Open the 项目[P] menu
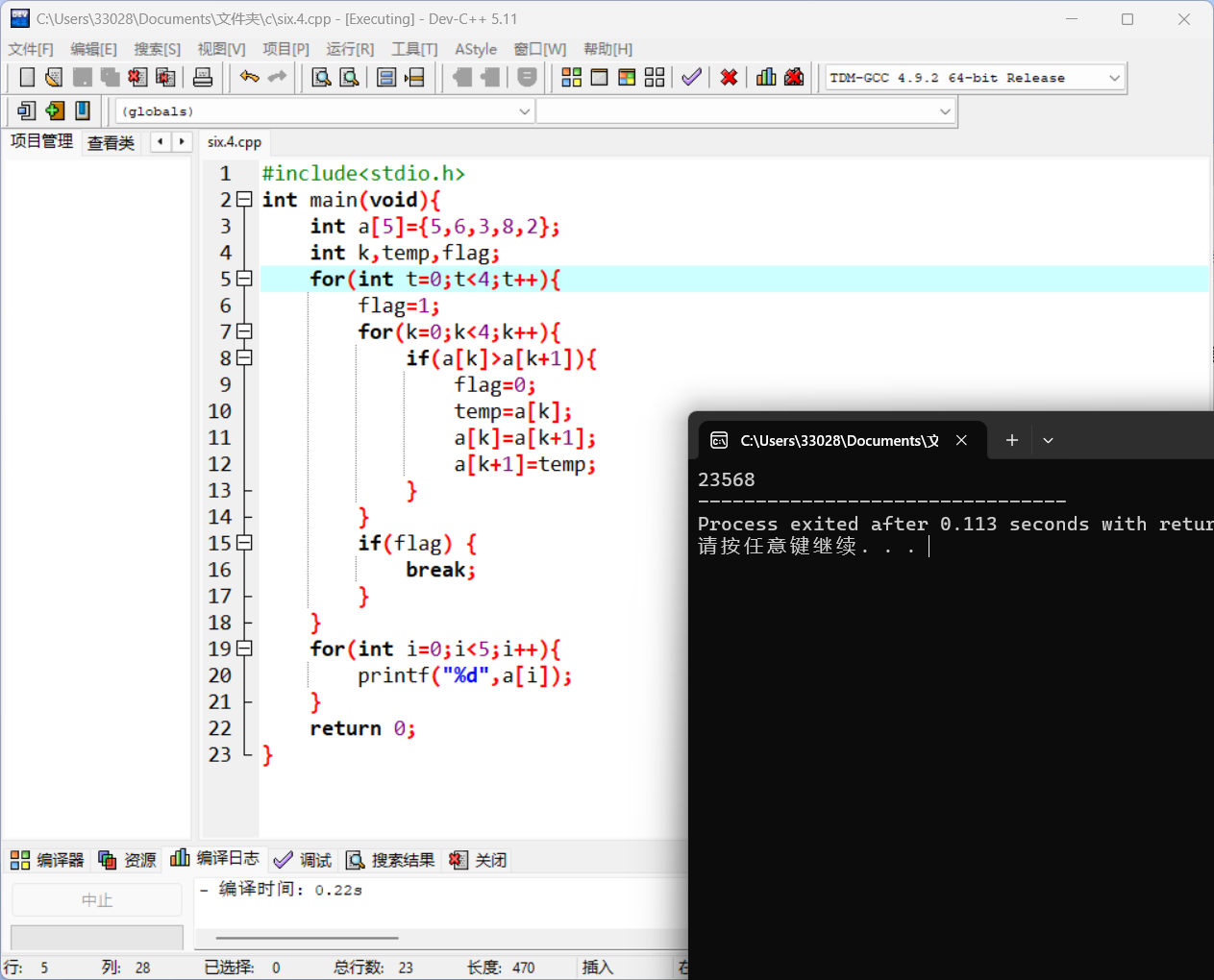The image size is (1214, 980). (285, 49)
